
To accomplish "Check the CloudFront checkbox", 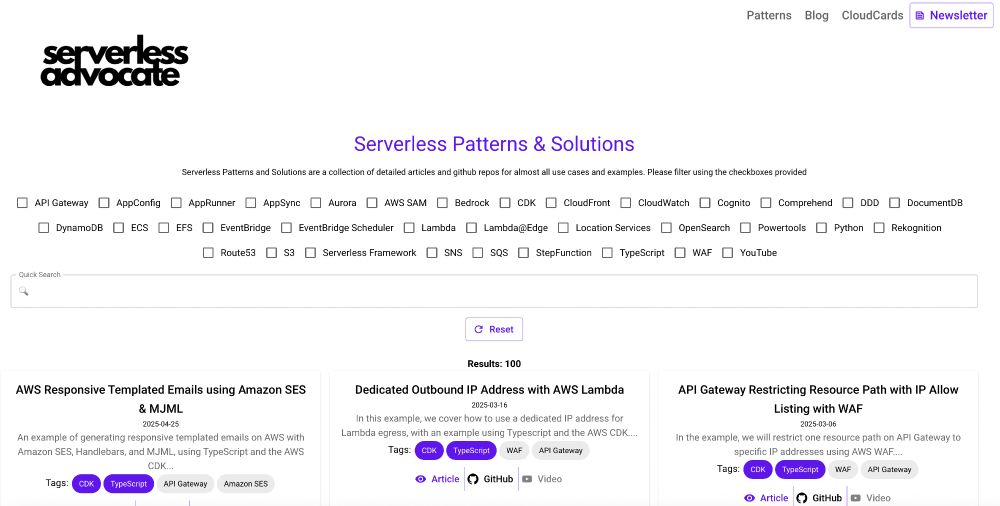I will click(551, 202).
